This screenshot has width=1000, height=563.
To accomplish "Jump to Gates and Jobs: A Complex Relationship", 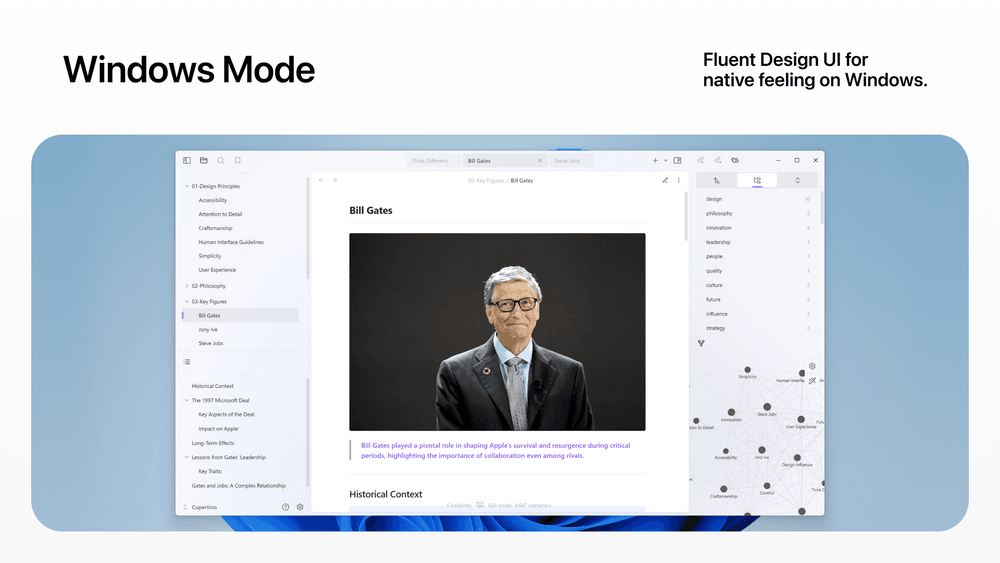I will point(239,486).
